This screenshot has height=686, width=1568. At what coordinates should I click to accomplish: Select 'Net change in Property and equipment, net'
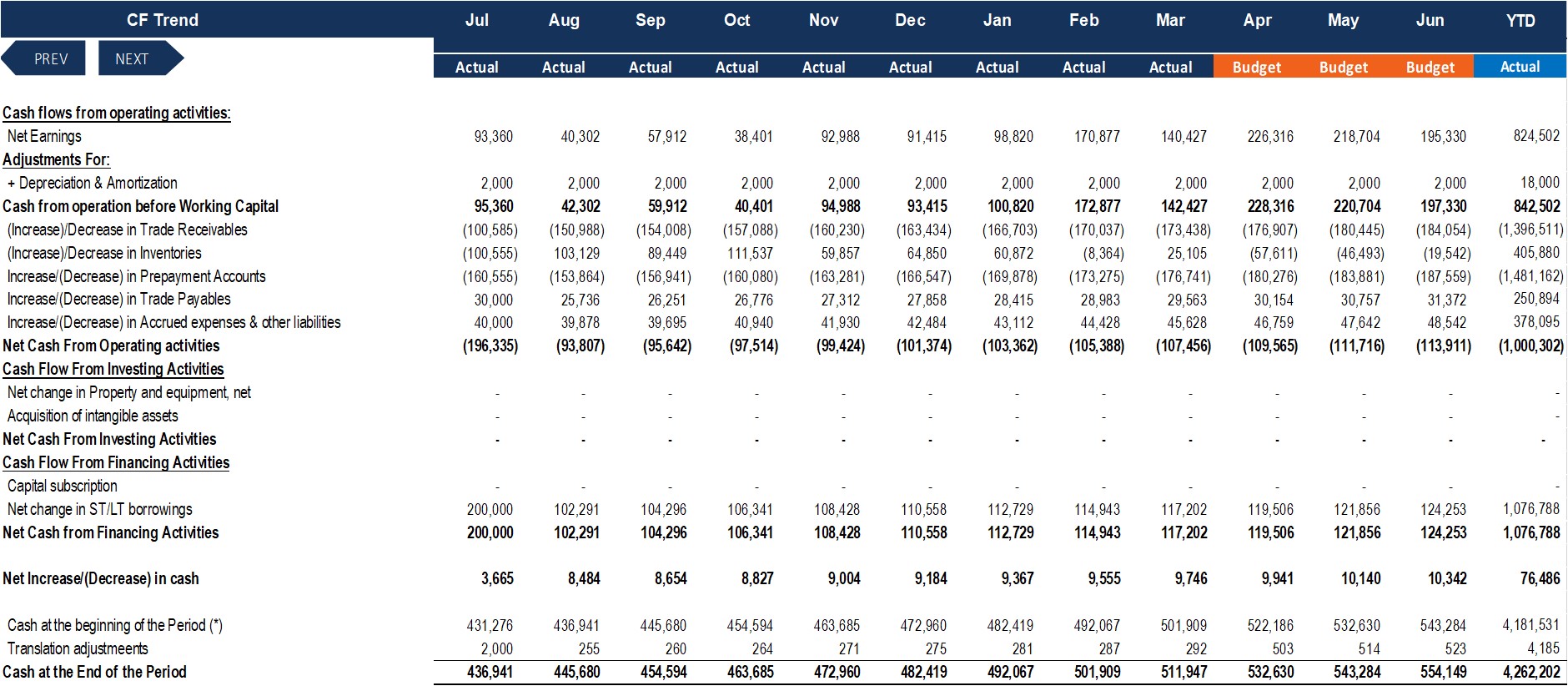[128, 392]
